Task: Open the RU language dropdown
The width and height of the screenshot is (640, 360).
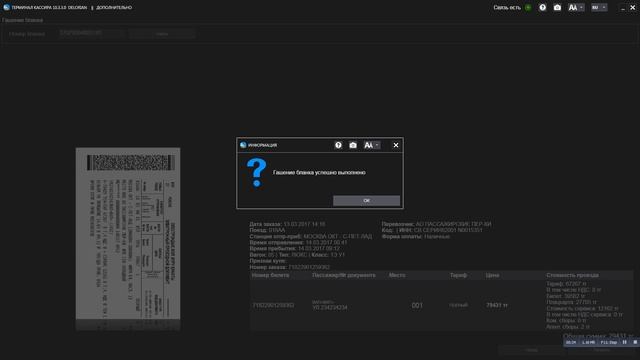Action: (x=599, y=7)
